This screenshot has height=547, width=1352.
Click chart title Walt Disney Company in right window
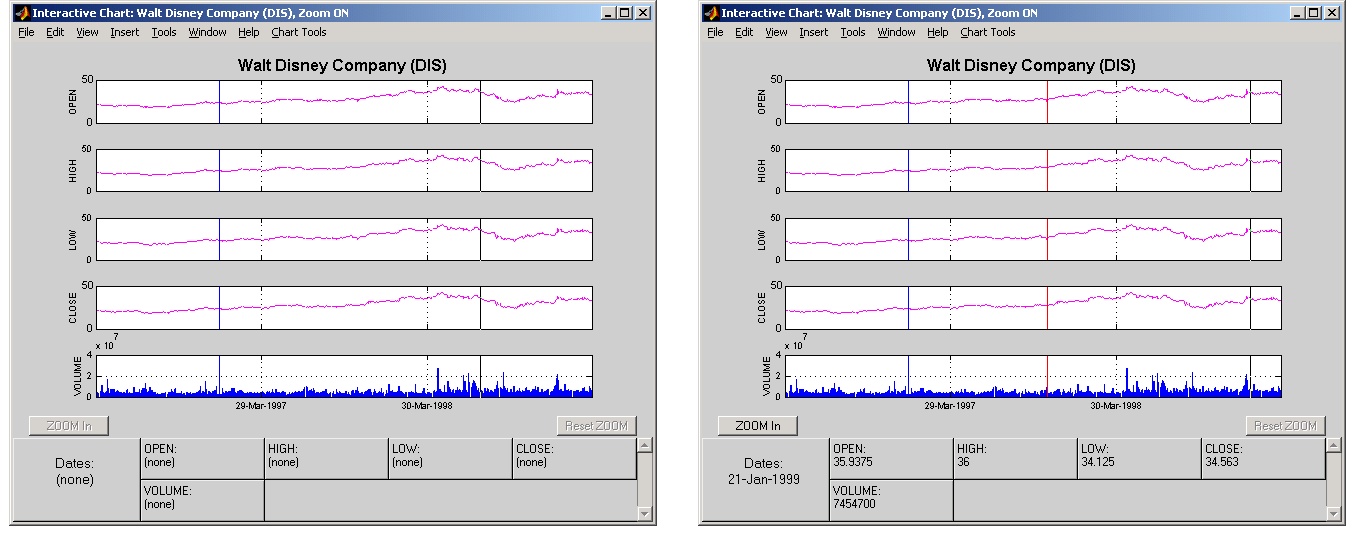pyautogui.click(x=1031, y=65)
